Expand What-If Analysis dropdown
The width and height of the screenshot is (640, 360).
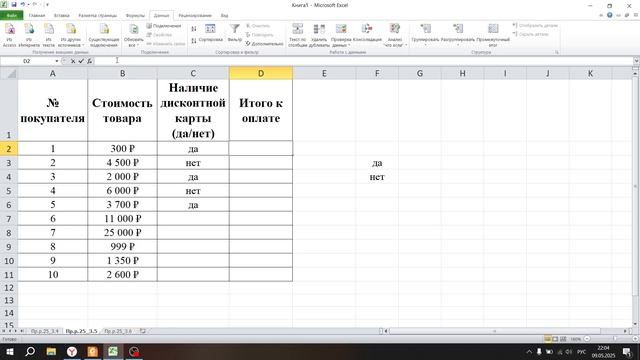395,35
